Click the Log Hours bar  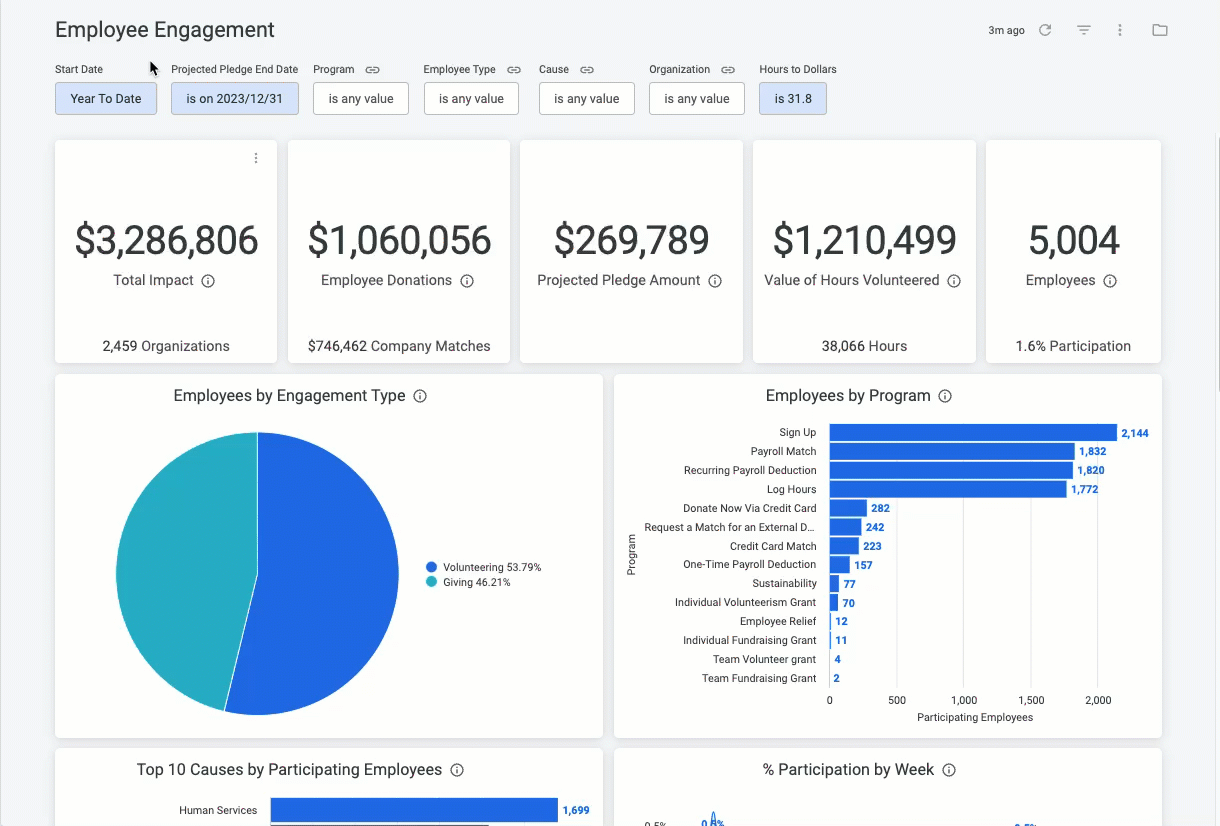point(948,489)
